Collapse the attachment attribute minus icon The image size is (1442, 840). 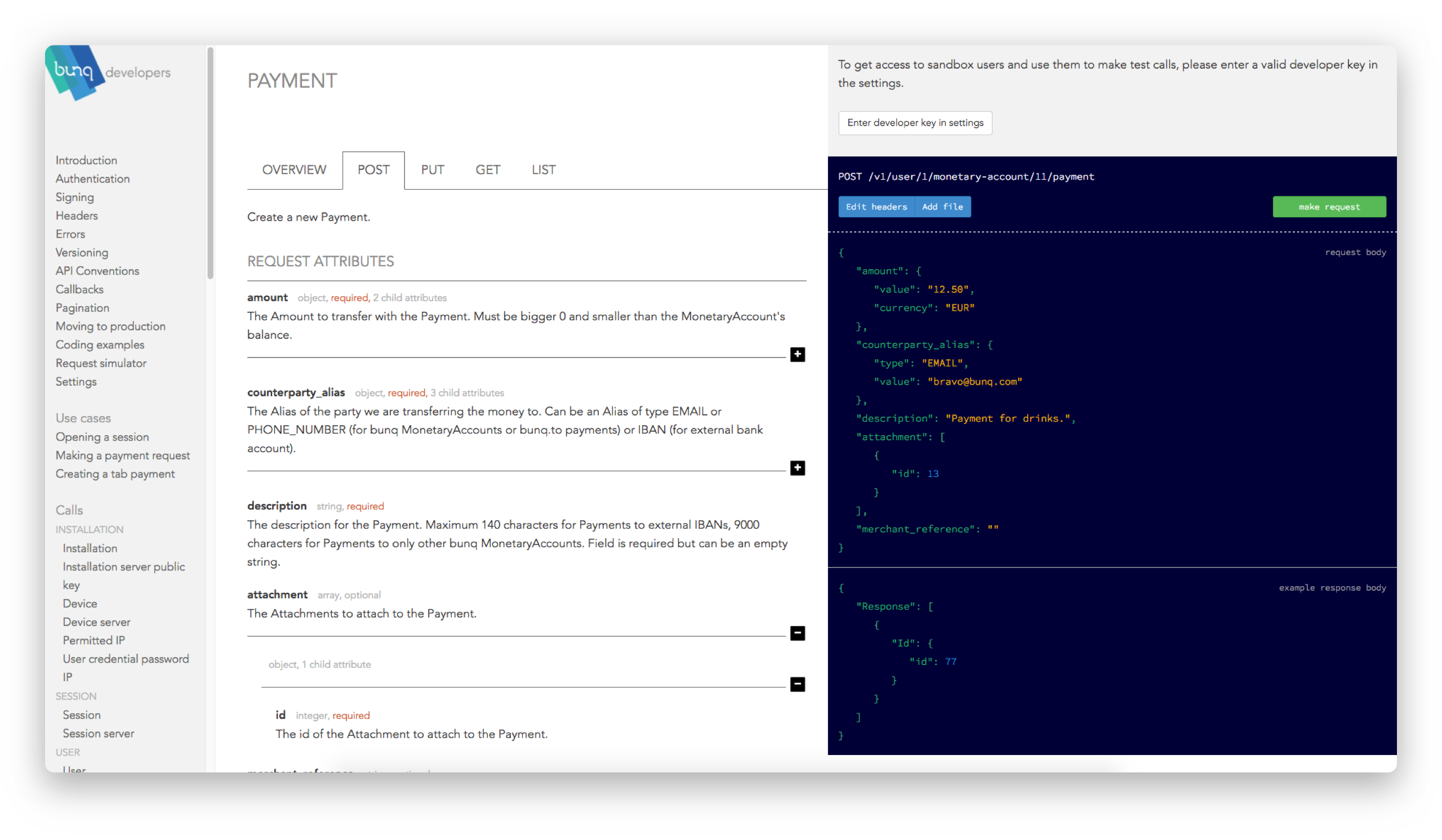(x=797, y=633)
